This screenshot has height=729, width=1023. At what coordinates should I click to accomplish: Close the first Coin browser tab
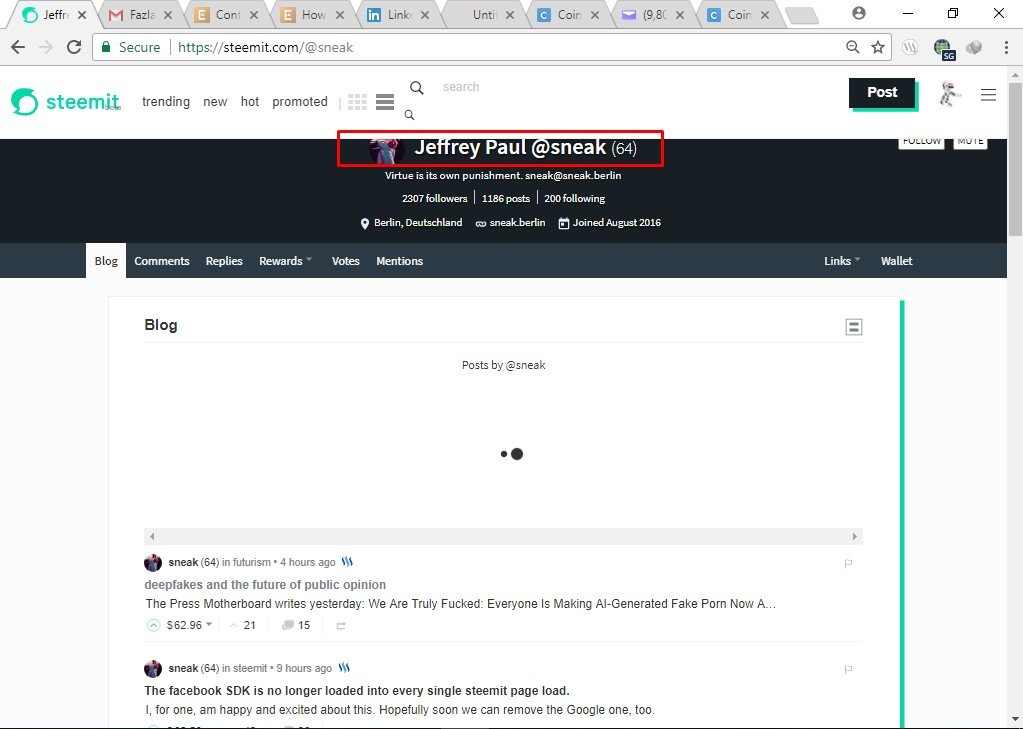click(x=594, y=15)
